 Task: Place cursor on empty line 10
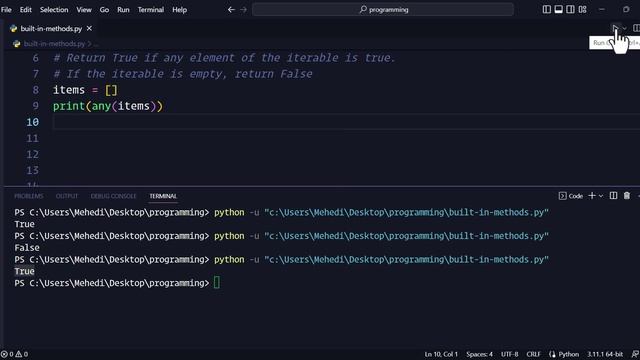pos(346,122)
